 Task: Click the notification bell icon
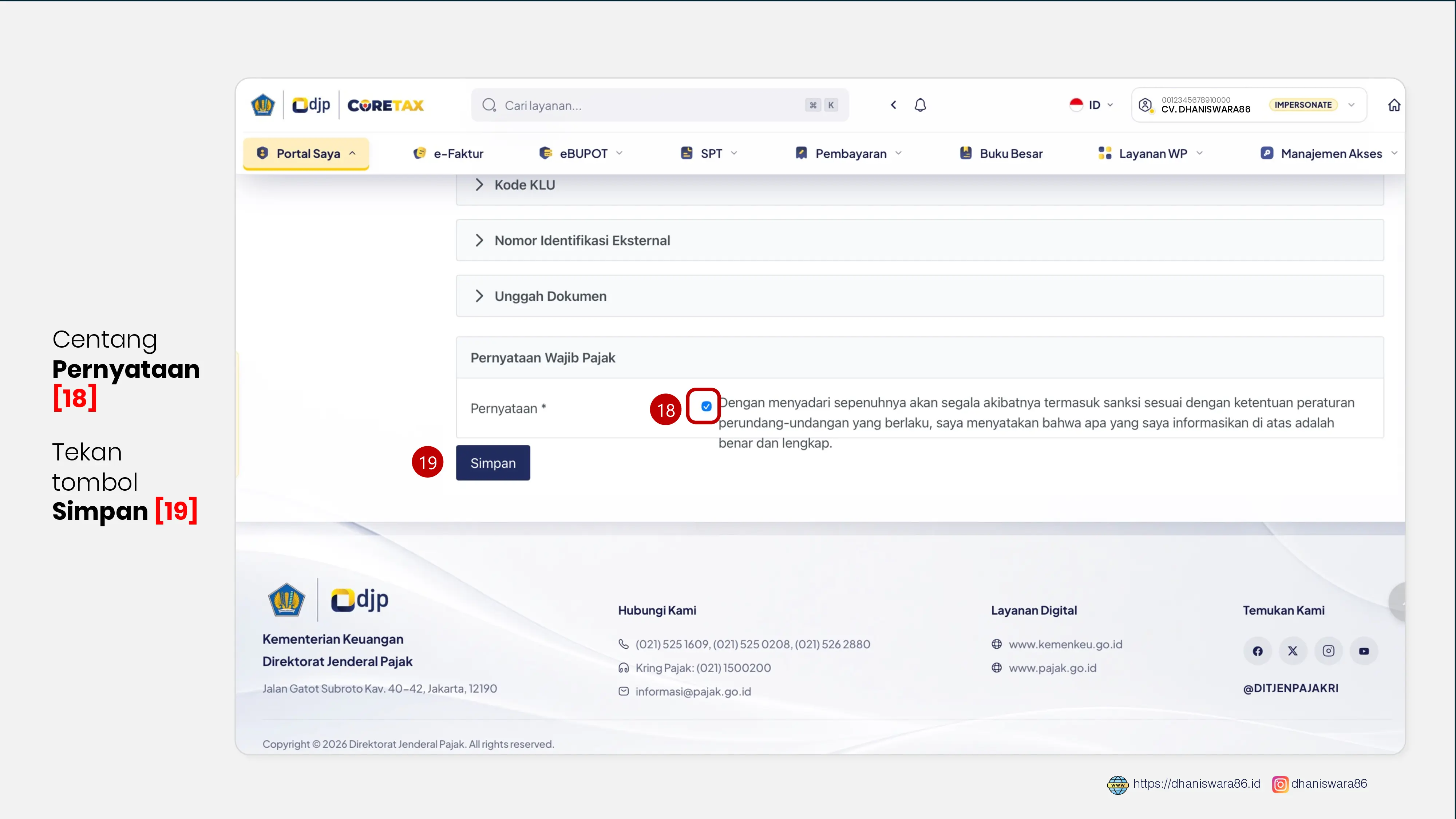[x=920, y=105]
